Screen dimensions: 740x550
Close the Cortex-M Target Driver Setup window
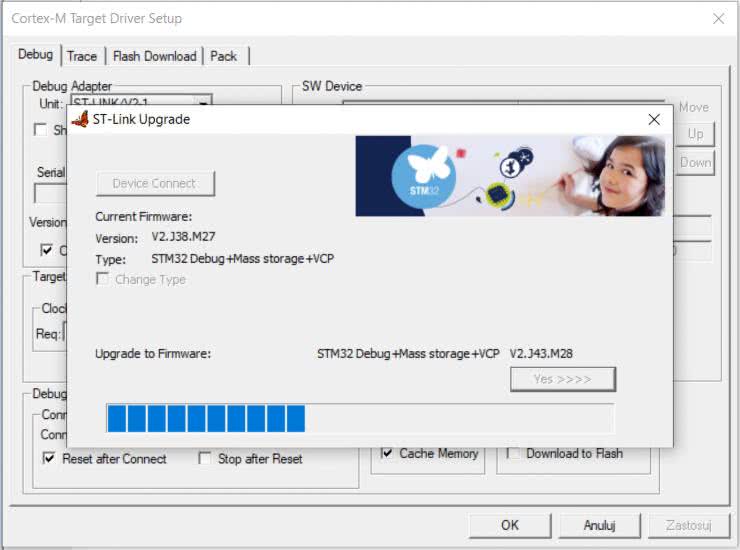point(718,18)
